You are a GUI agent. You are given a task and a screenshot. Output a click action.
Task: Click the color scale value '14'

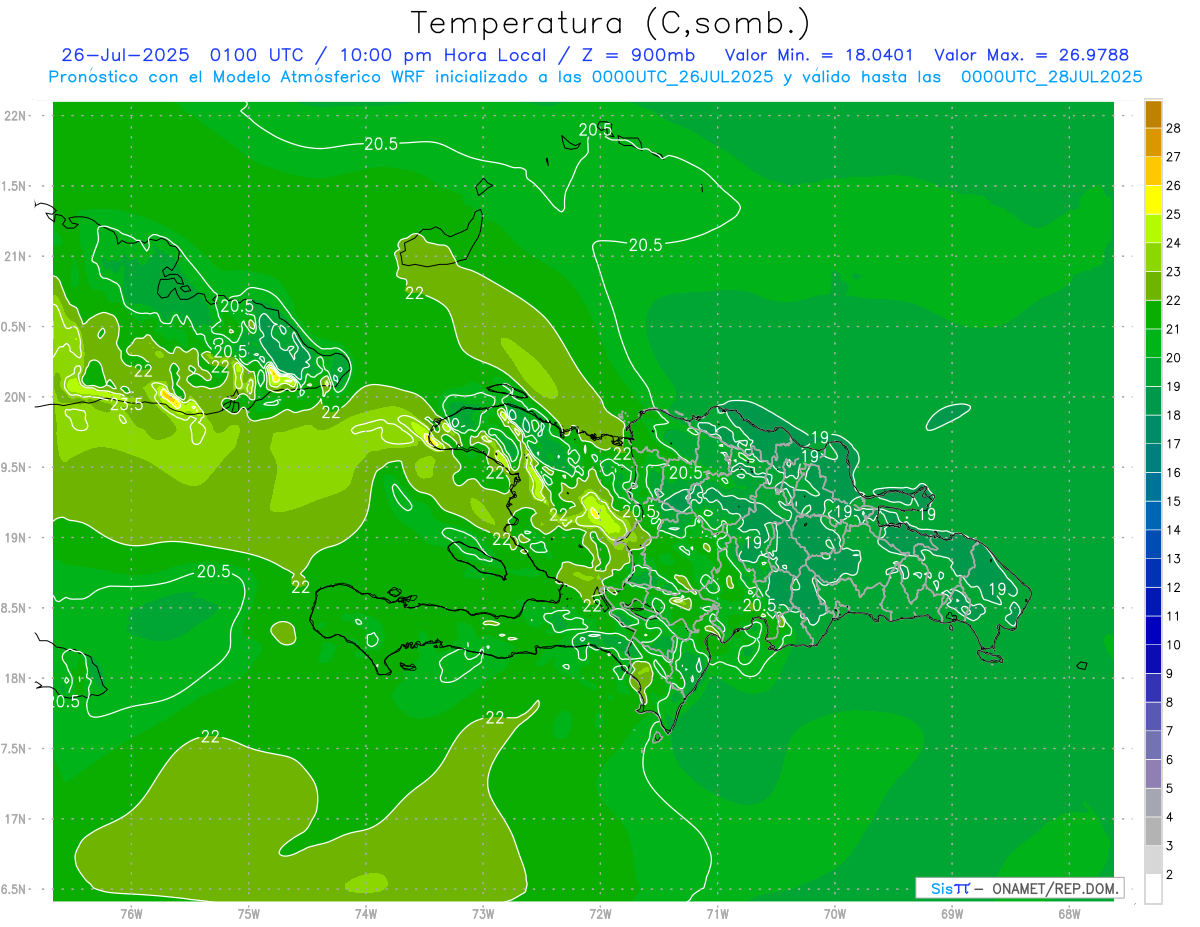tap(1173, 530)
